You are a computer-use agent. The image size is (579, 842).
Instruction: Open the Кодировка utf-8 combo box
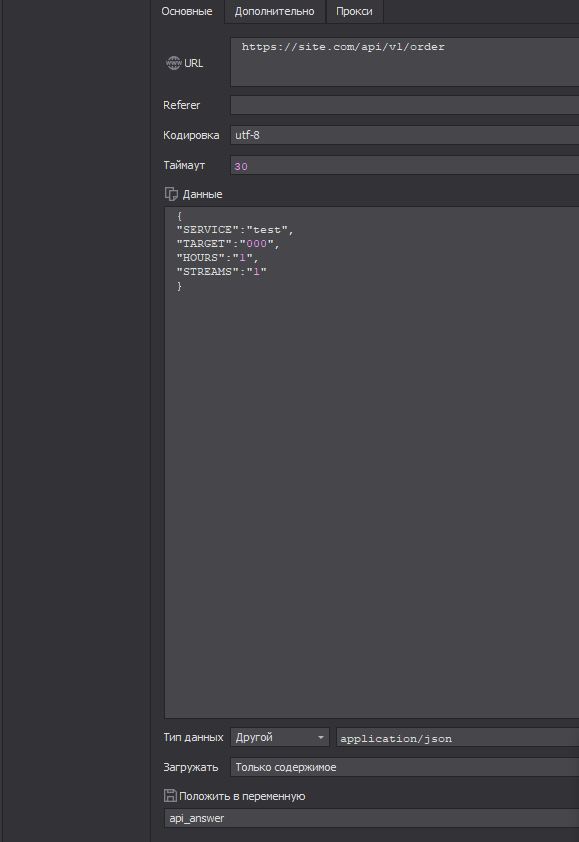(404, 135)
